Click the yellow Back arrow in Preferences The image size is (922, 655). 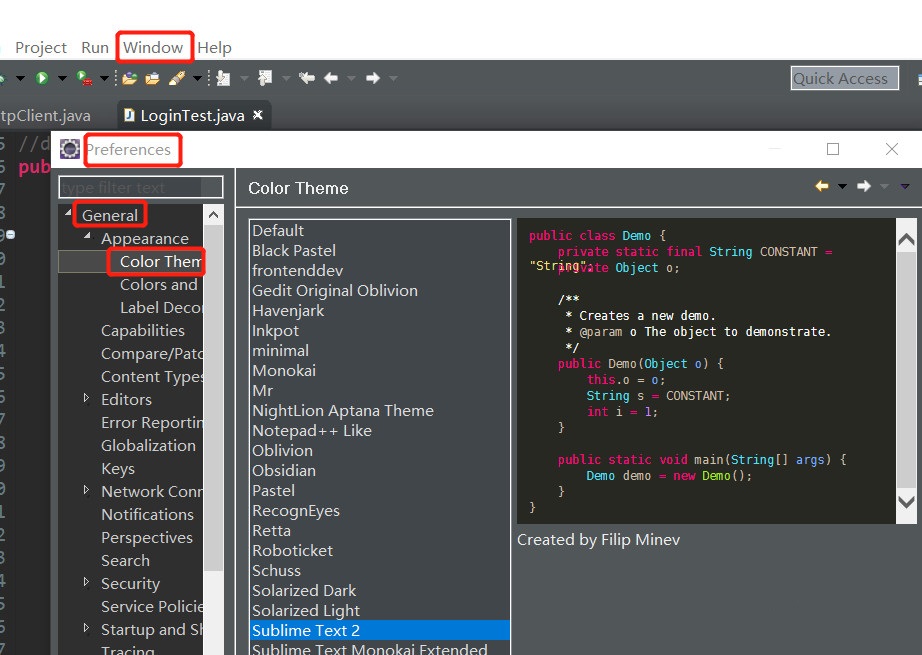(x=821, y=186)
